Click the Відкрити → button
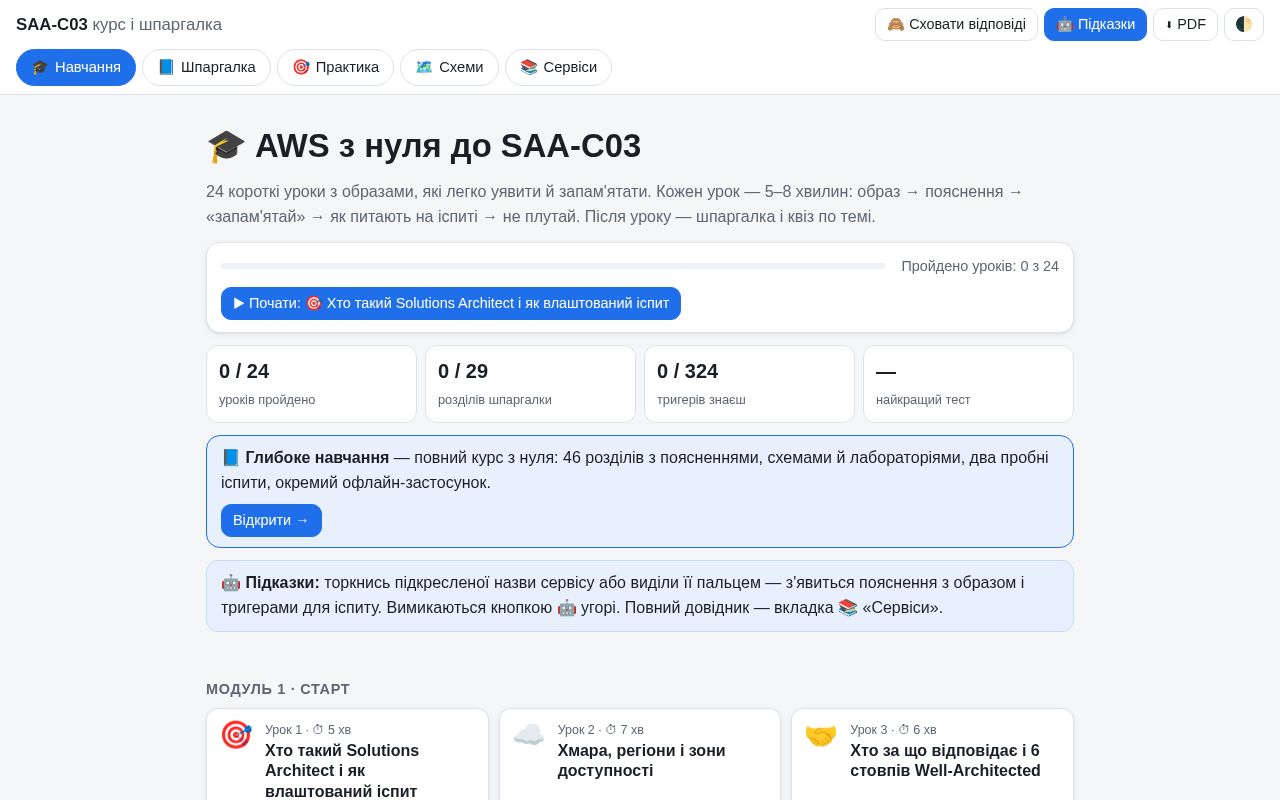1280x800 pixels. click(x=271, y=520)
